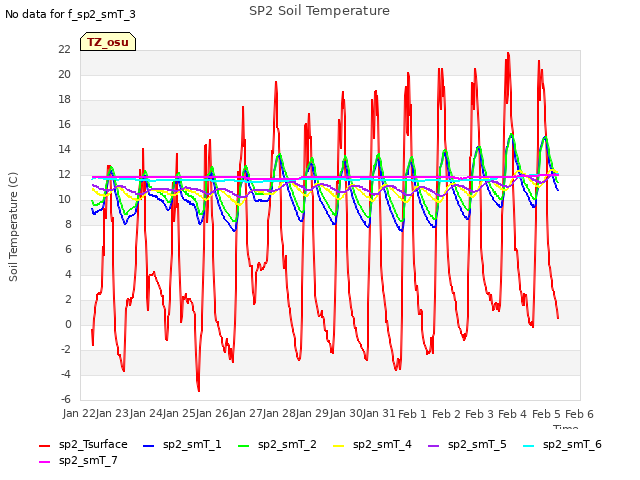Select the sp2_smT_7 legend label
This screenshot has width=640, height=480.
[88, 460]
